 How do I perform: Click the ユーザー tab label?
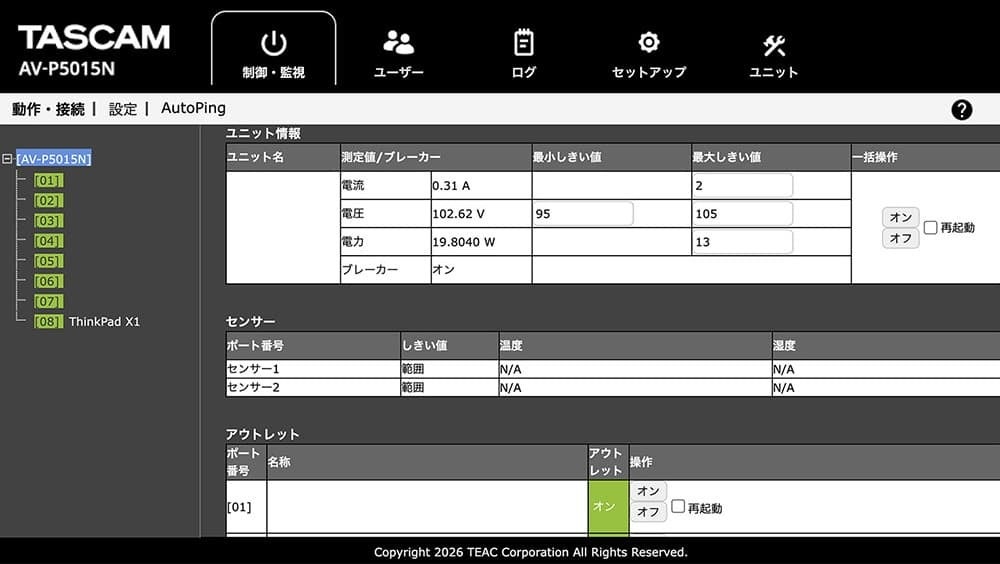pyautogui.click(x=399, y=72)
